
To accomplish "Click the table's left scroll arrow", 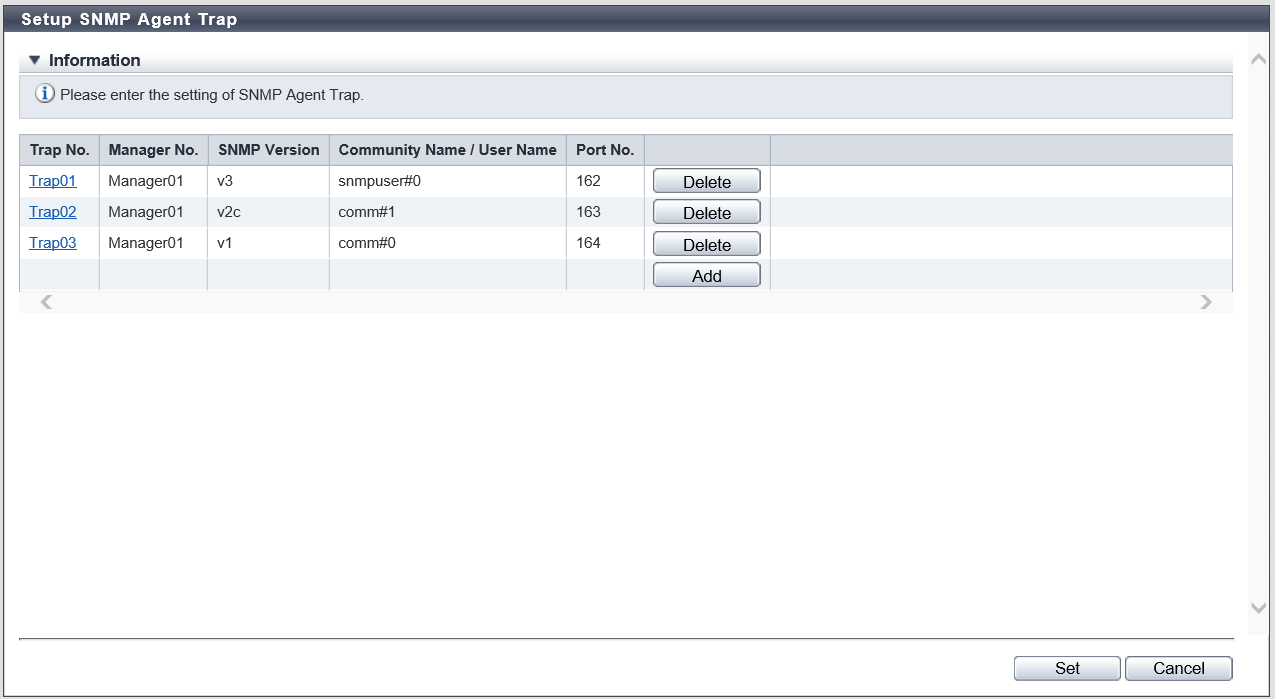I will click(46, 302).
